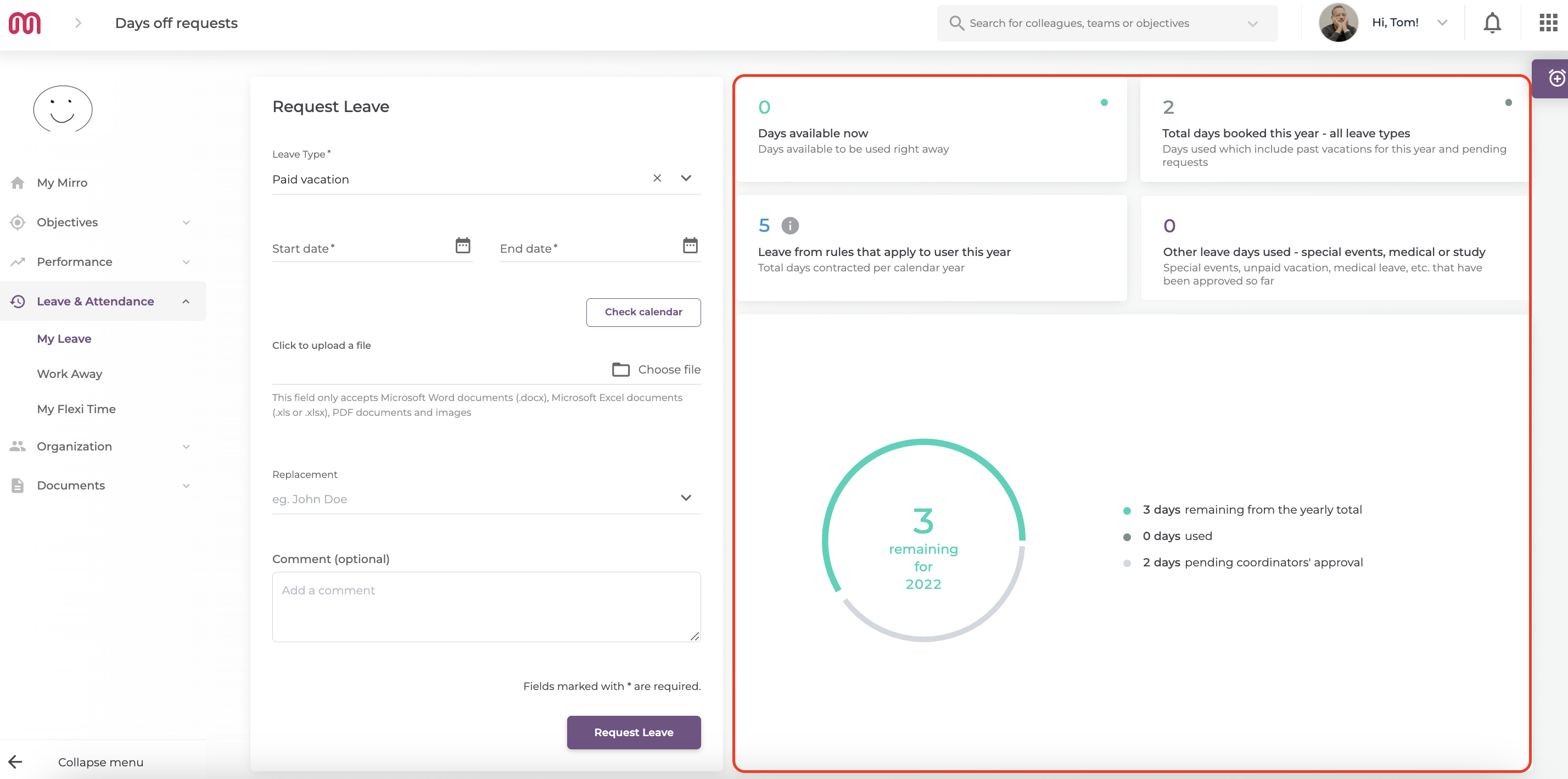This screenshot has width=1568, height=779.
Task: Click the Leave & Attendance clock icon
Action: coord(18,302)
